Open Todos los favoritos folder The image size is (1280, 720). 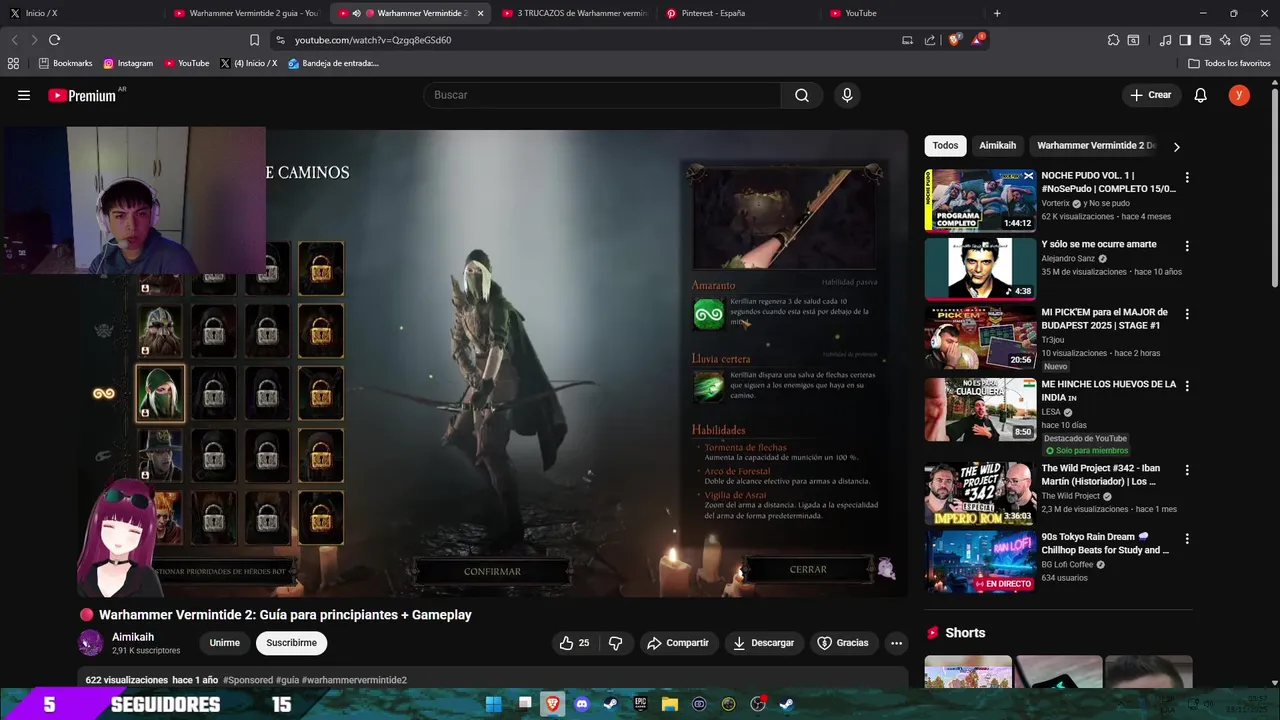click(x=1229, y=63)
